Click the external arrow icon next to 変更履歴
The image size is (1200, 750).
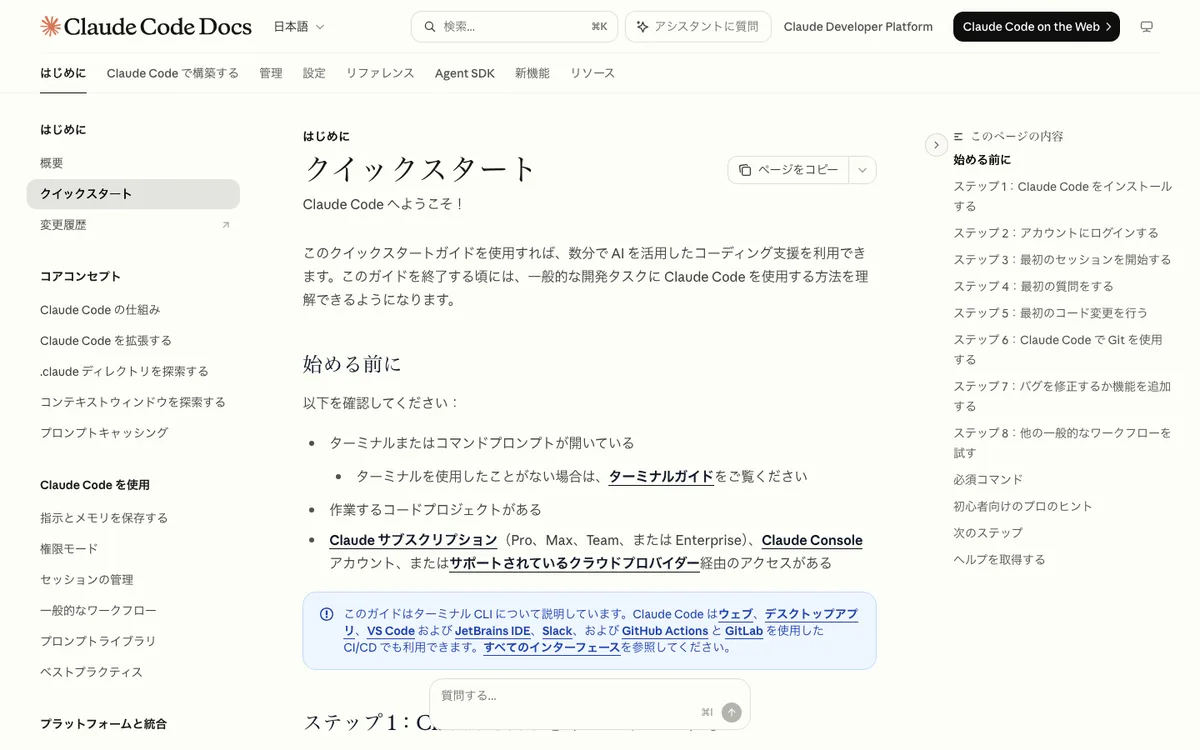[x=225, y=225]
